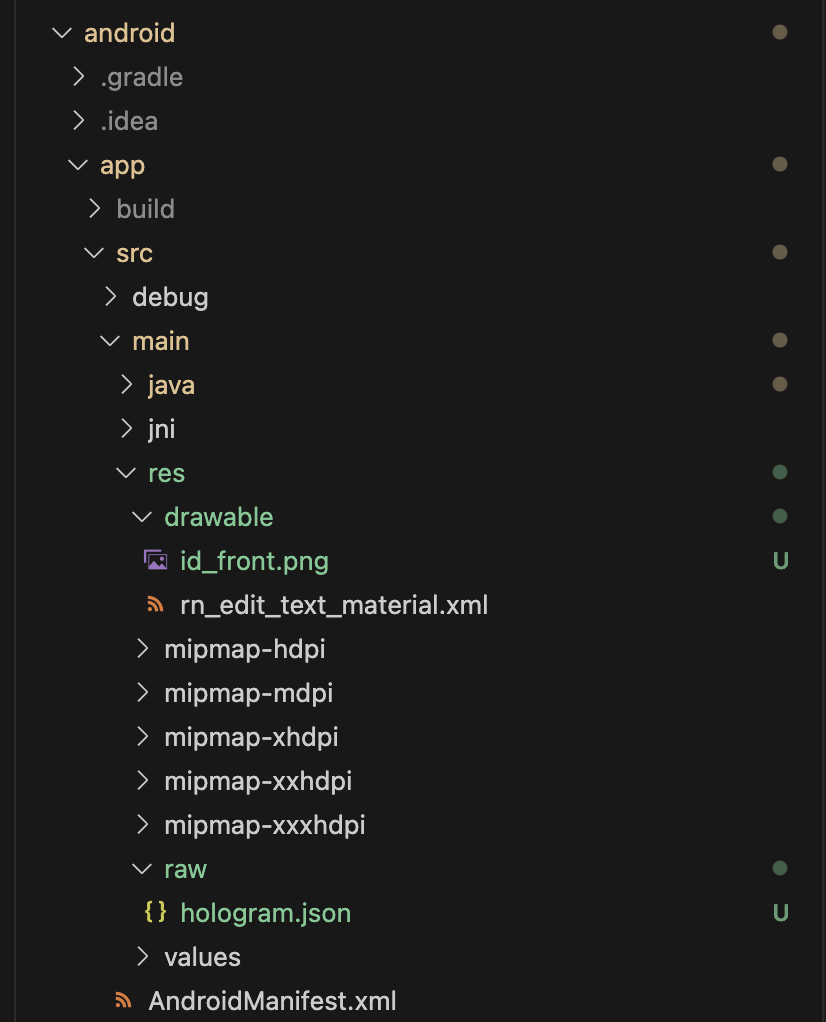
Task: Click the green status dot beside the raw folder
Action: [x=780, y=868]
